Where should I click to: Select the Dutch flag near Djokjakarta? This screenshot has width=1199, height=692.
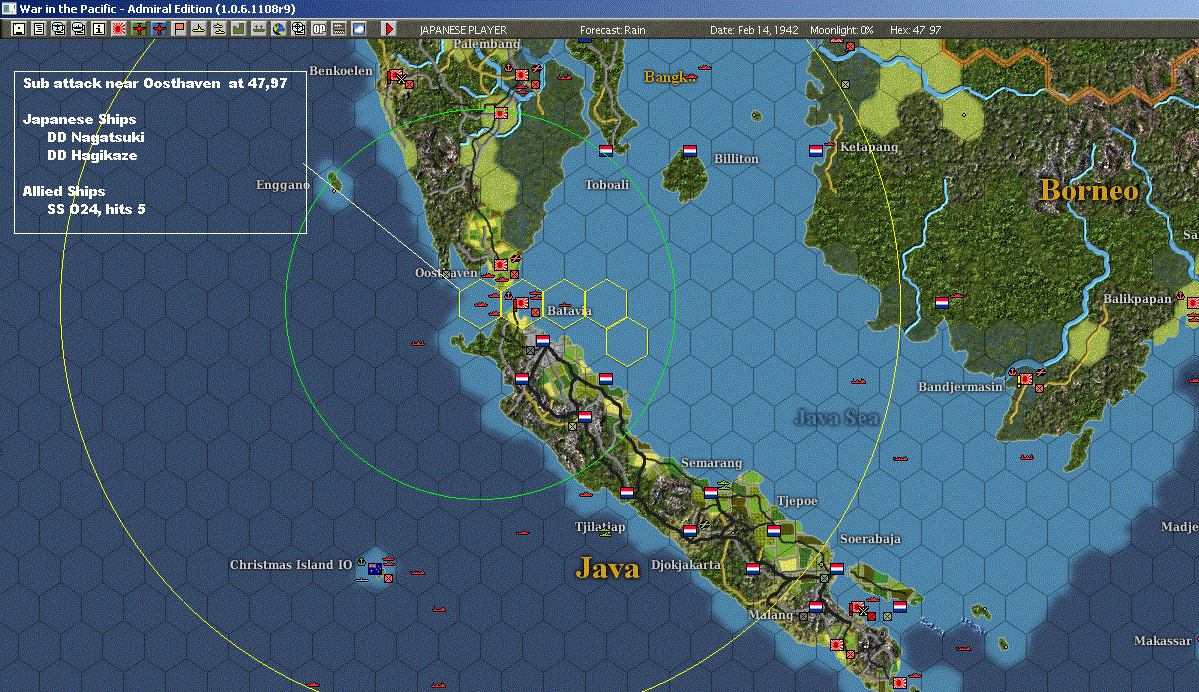(690, 531)
